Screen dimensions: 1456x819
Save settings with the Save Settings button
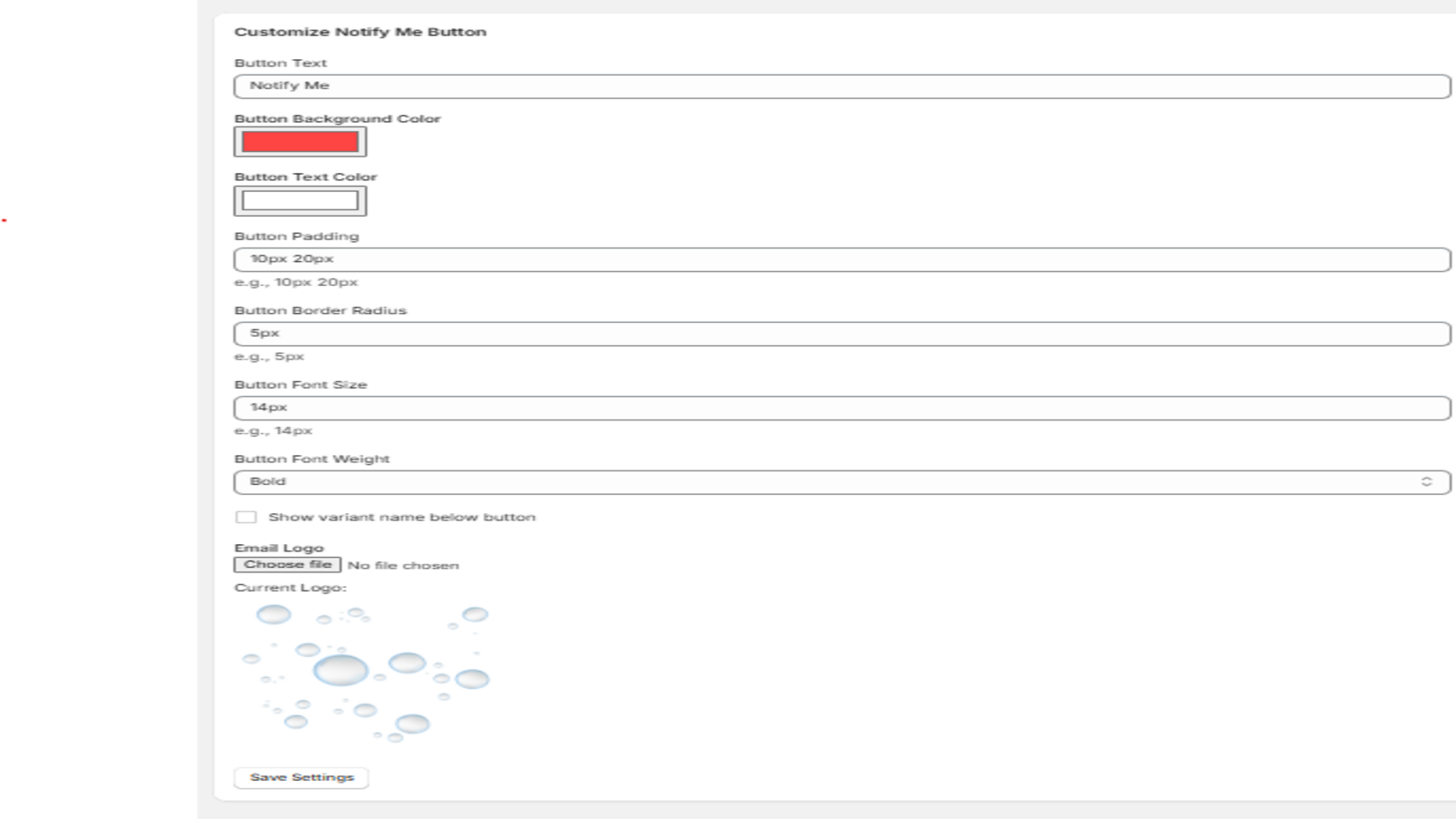pyautogui.click(x=301, y=778)
